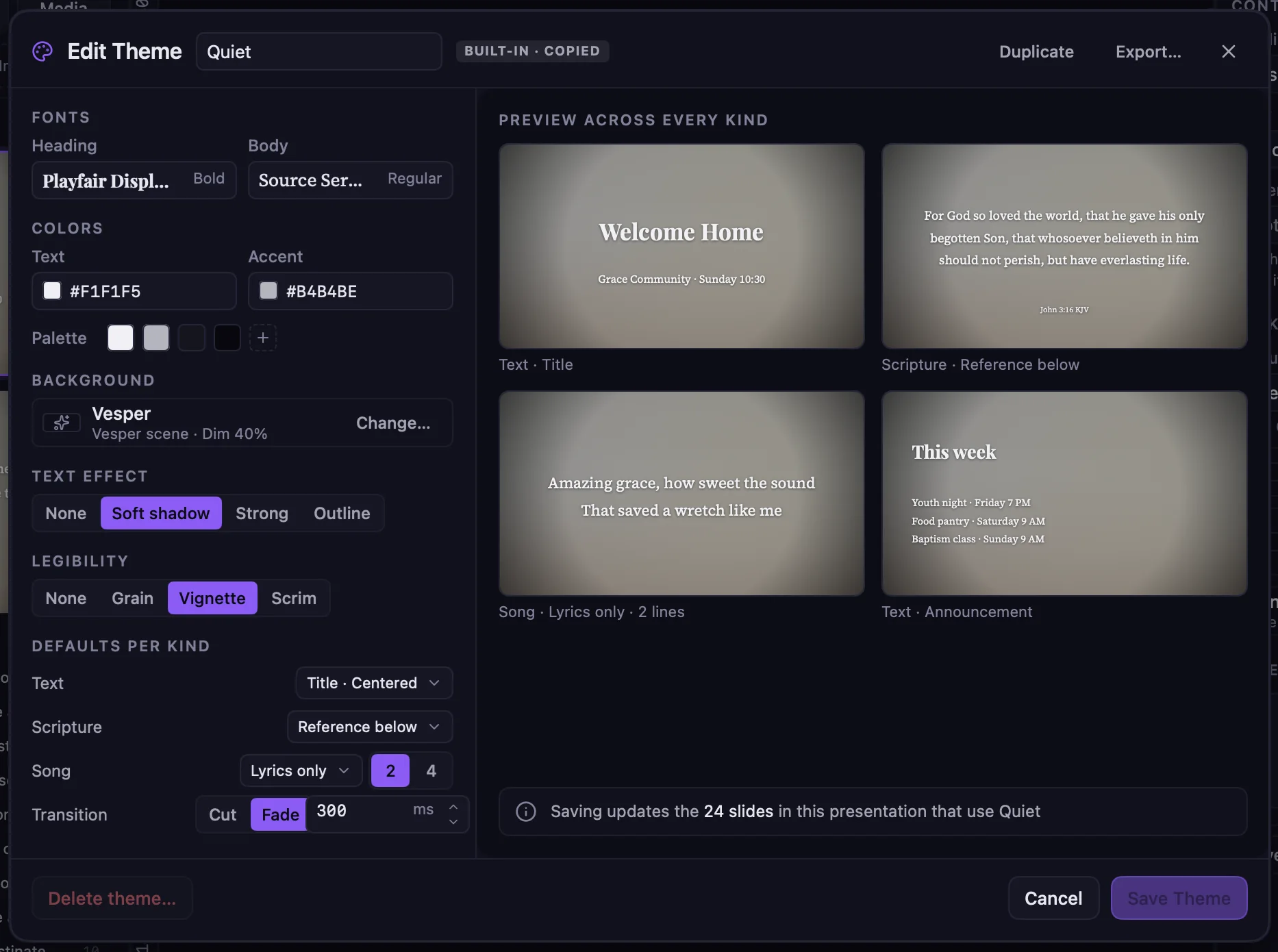Set legibility to None

(x=66, y=598)
